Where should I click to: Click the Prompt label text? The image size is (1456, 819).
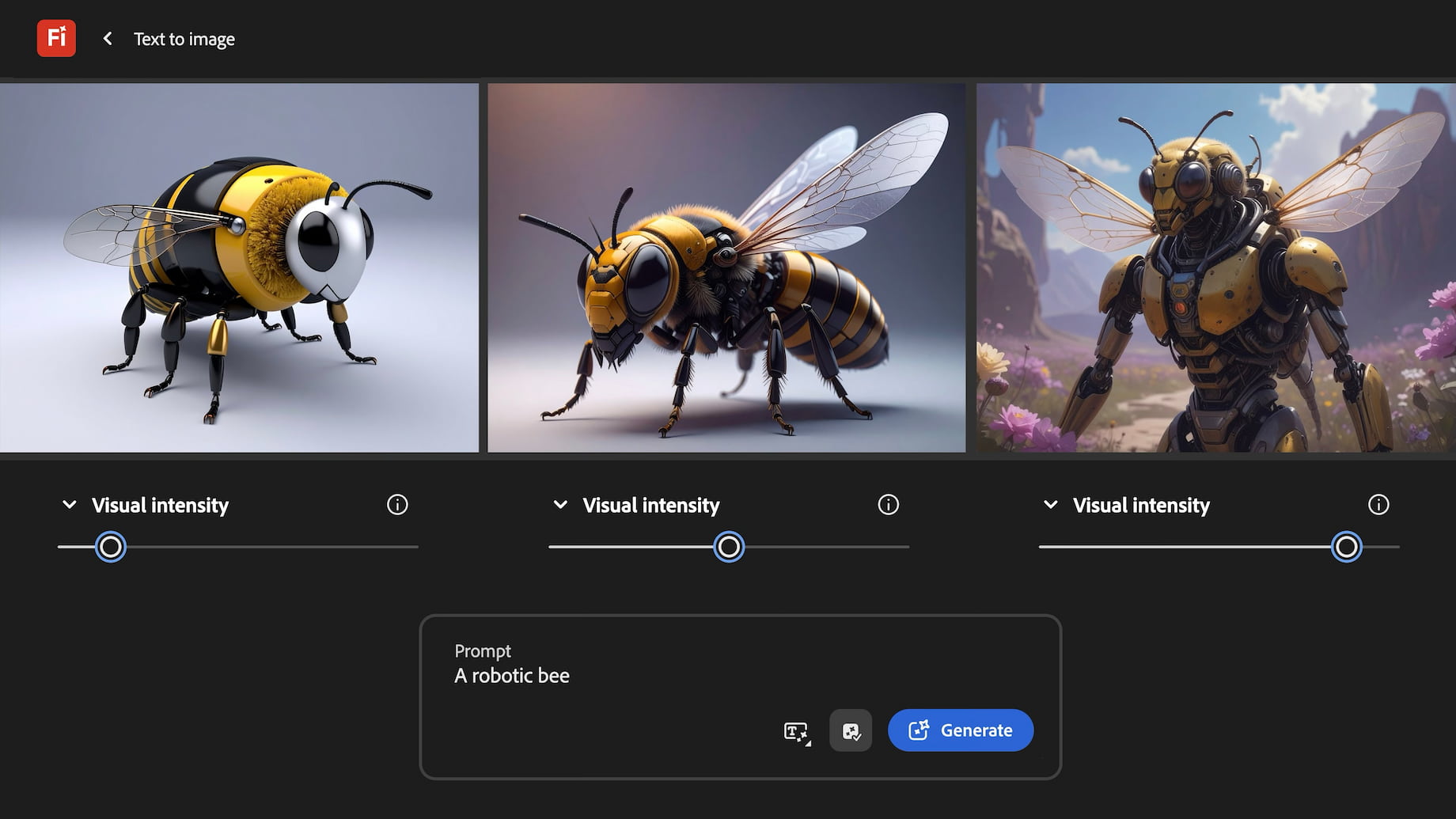(483, 651)
